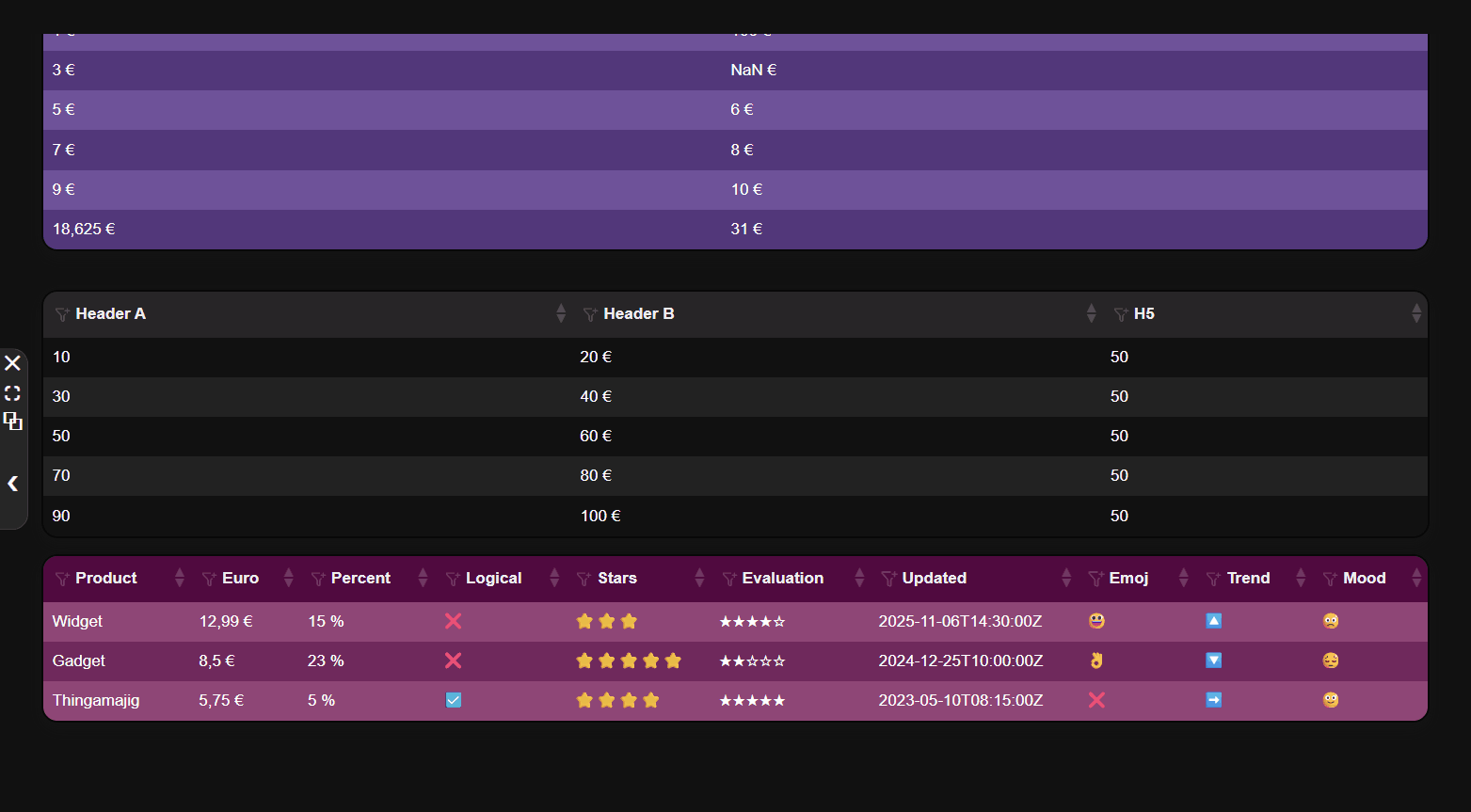Open the filter for the Header B column
This screenshot has height=812, width=1471.
pyautogui.click(x=590, y=314)
